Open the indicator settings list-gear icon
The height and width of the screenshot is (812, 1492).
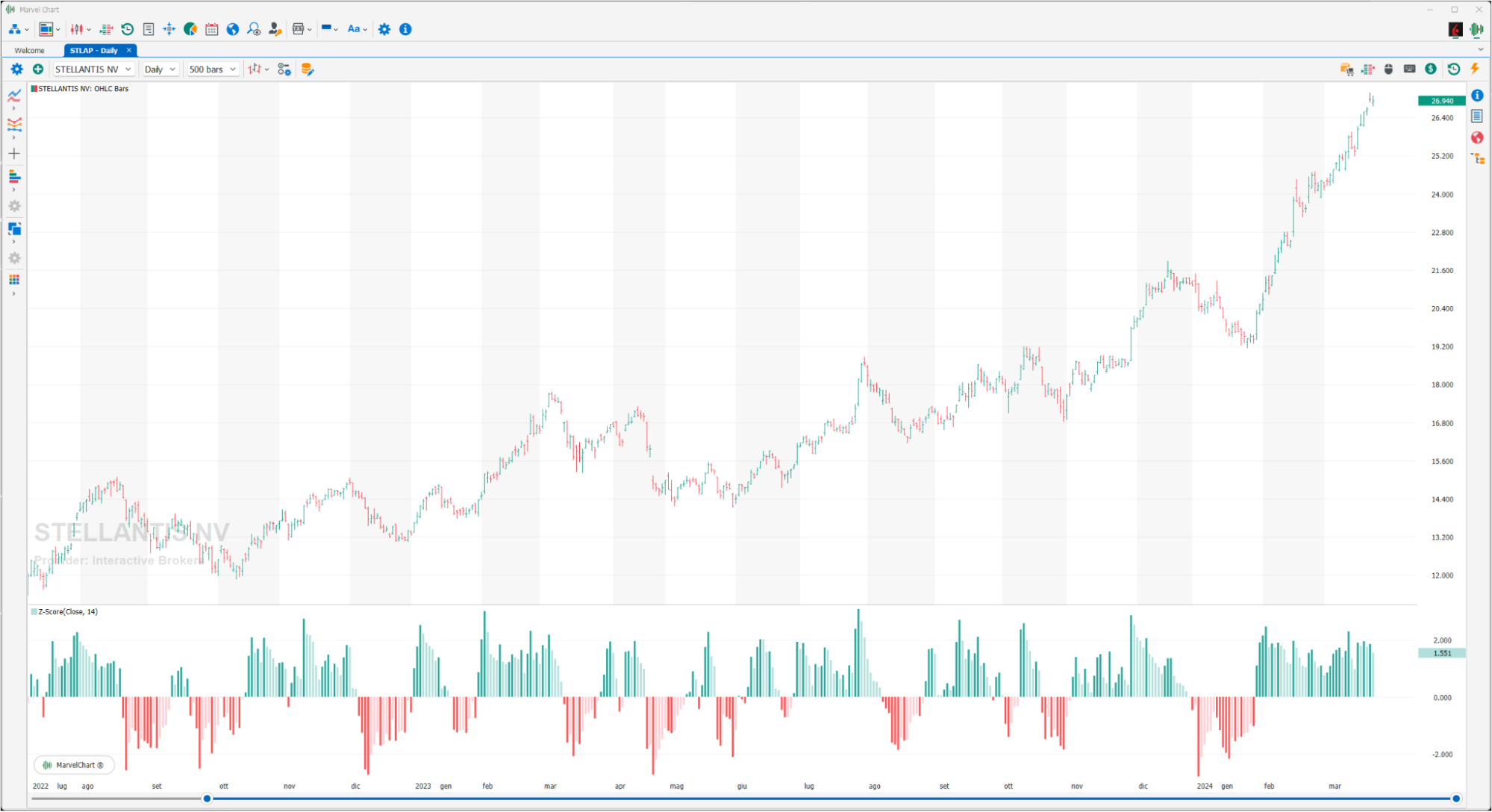[x=284, y=69]
